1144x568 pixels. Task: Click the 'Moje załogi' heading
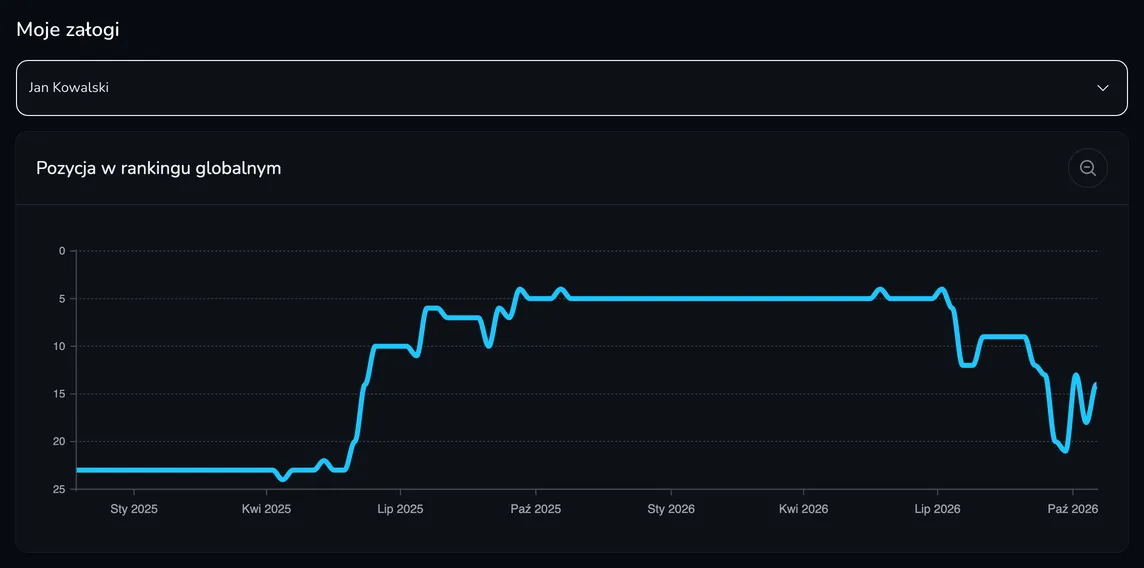[x=68, y=30]
